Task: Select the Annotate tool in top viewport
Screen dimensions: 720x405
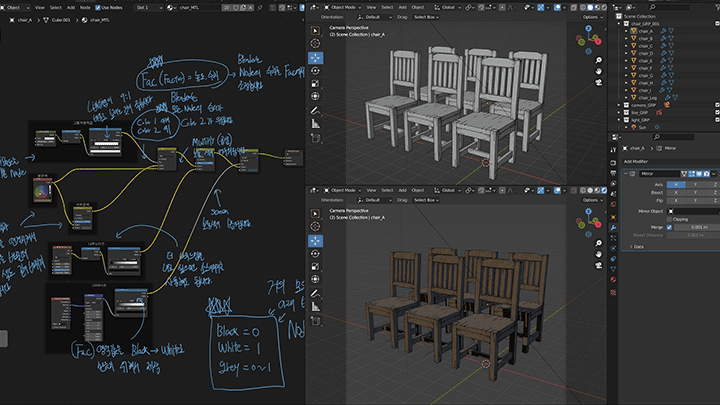Action: click(315, 111)
